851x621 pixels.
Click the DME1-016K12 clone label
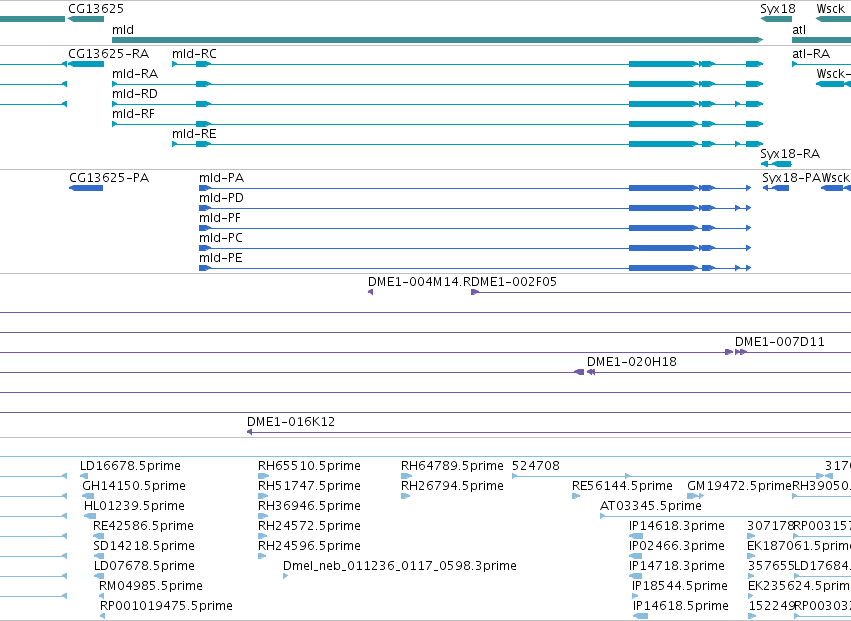point(291,422)
